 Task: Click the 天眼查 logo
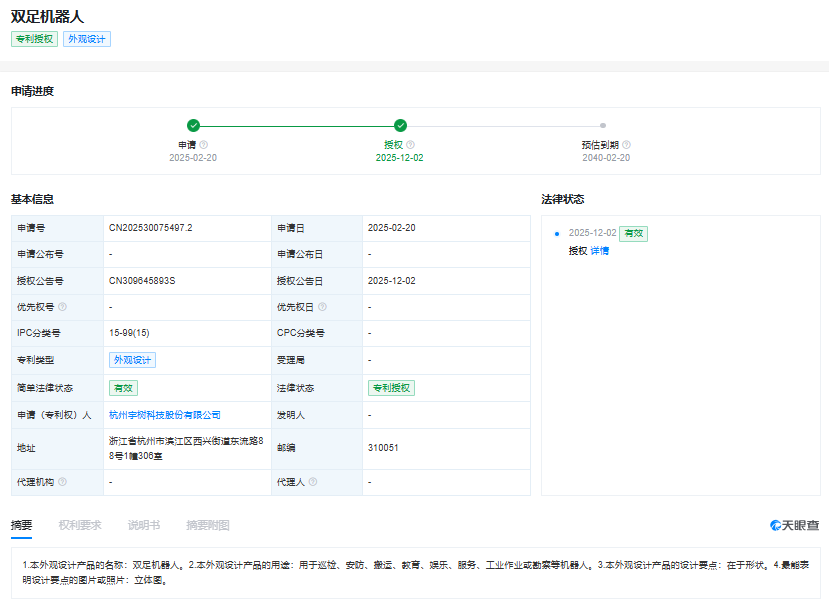point(794,525)
